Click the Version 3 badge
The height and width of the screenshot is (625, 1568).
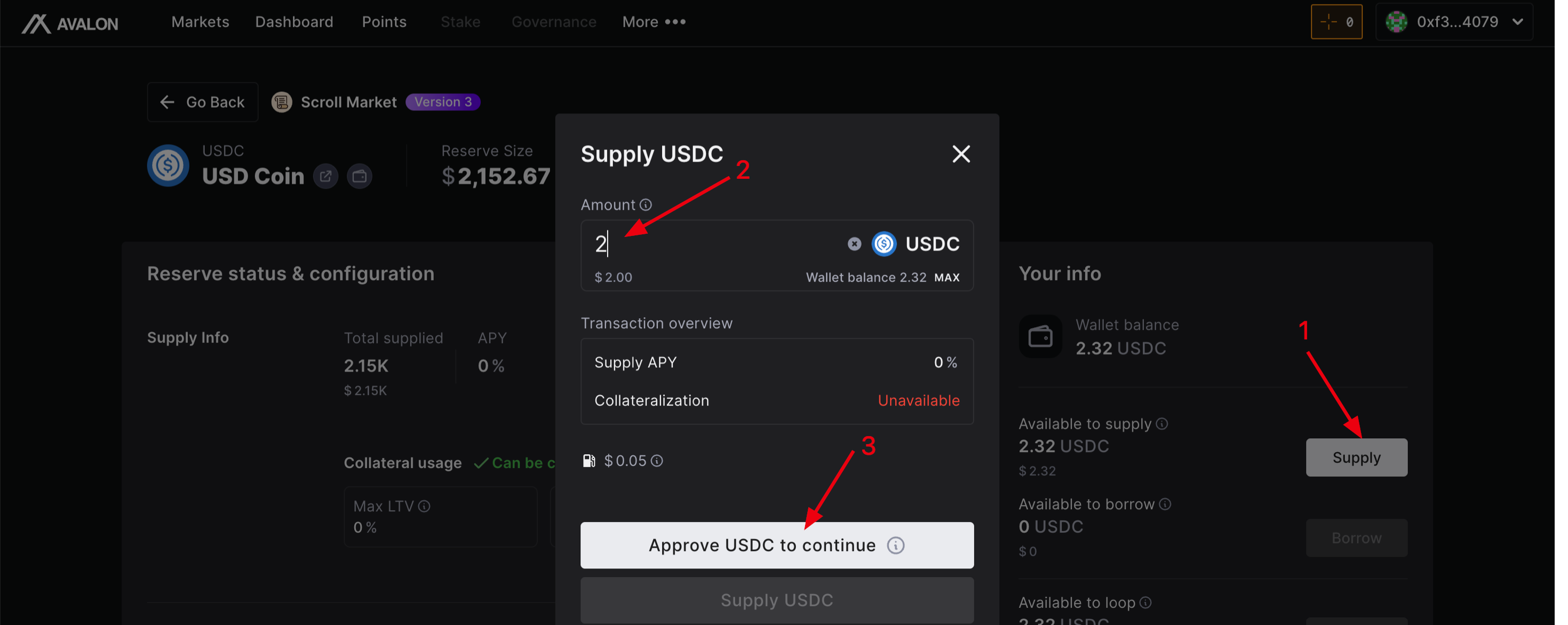(442, 102)
